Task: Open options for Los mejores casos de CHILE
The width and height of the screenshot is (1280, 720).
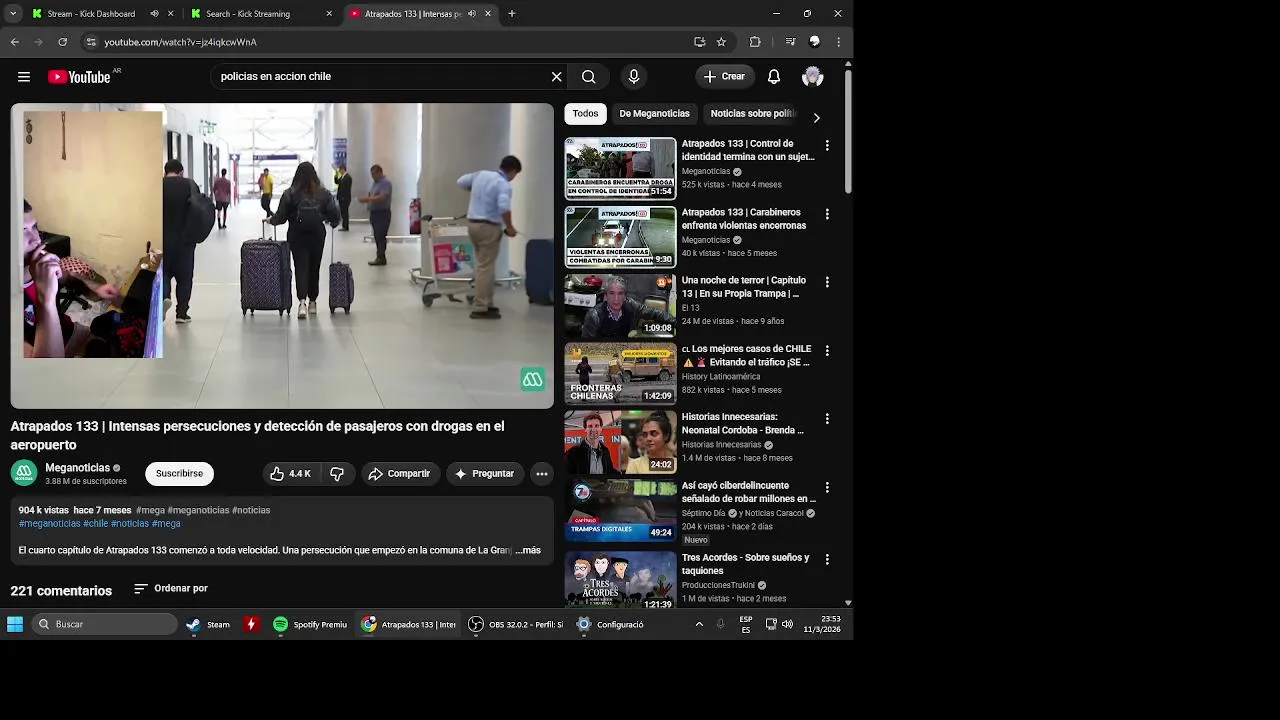Action: (x=827, y=351)
